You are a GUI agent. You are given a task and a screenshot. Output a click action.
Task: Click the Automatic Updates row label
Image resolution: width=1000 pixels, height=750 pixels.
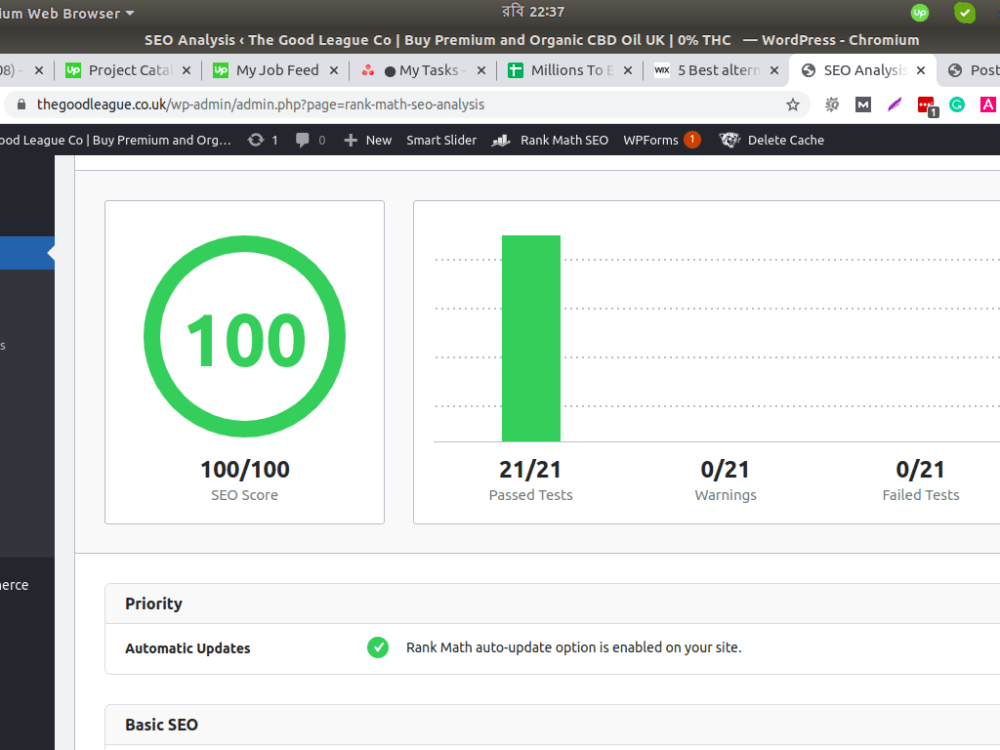pyautogui.click(x=188, y=649)
